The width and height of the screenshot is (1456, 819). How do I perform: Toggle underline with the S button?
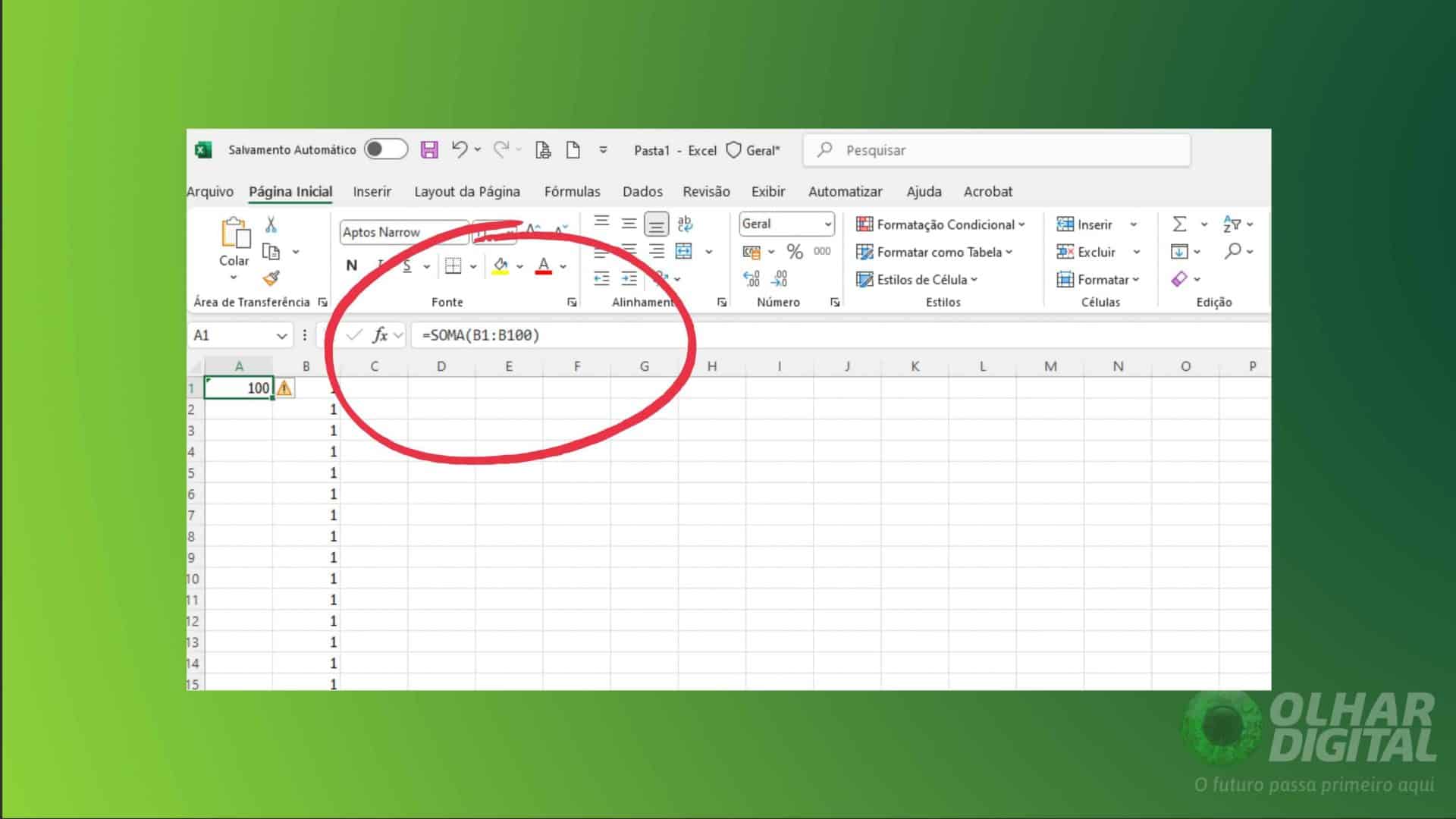coord(406,265)
